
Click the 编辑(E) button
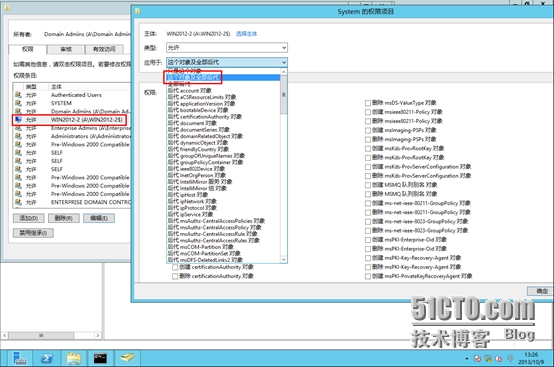[x=99, y=218]
